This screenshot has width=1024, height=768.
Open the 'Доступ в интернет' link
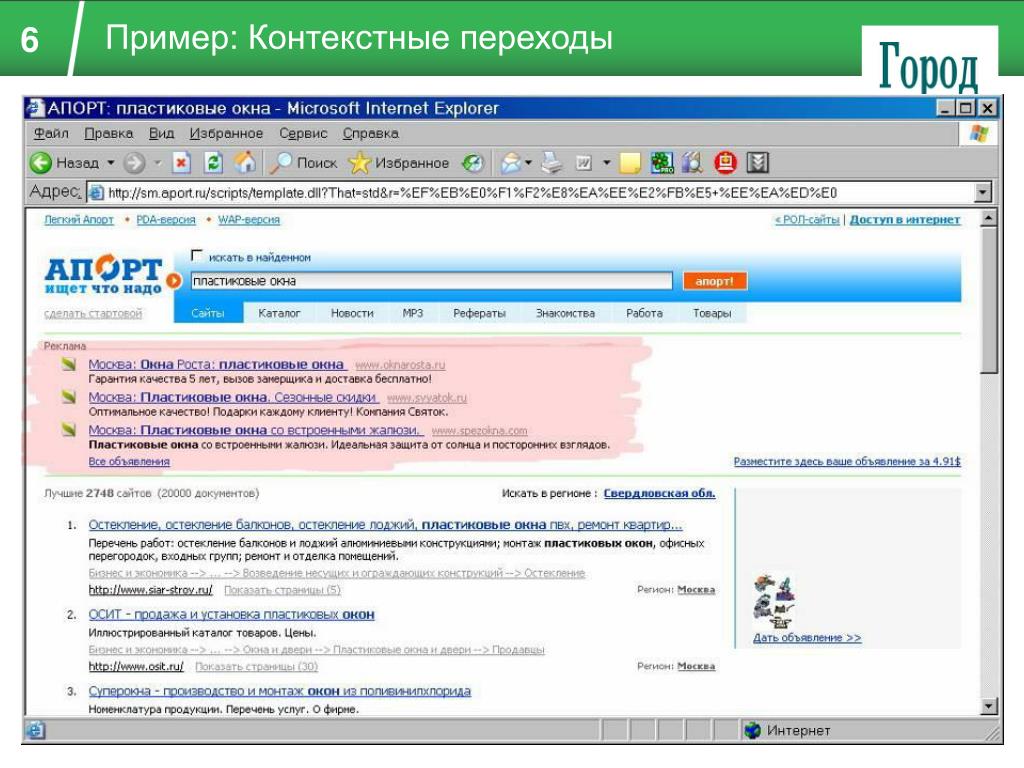[x=904, y=219]
